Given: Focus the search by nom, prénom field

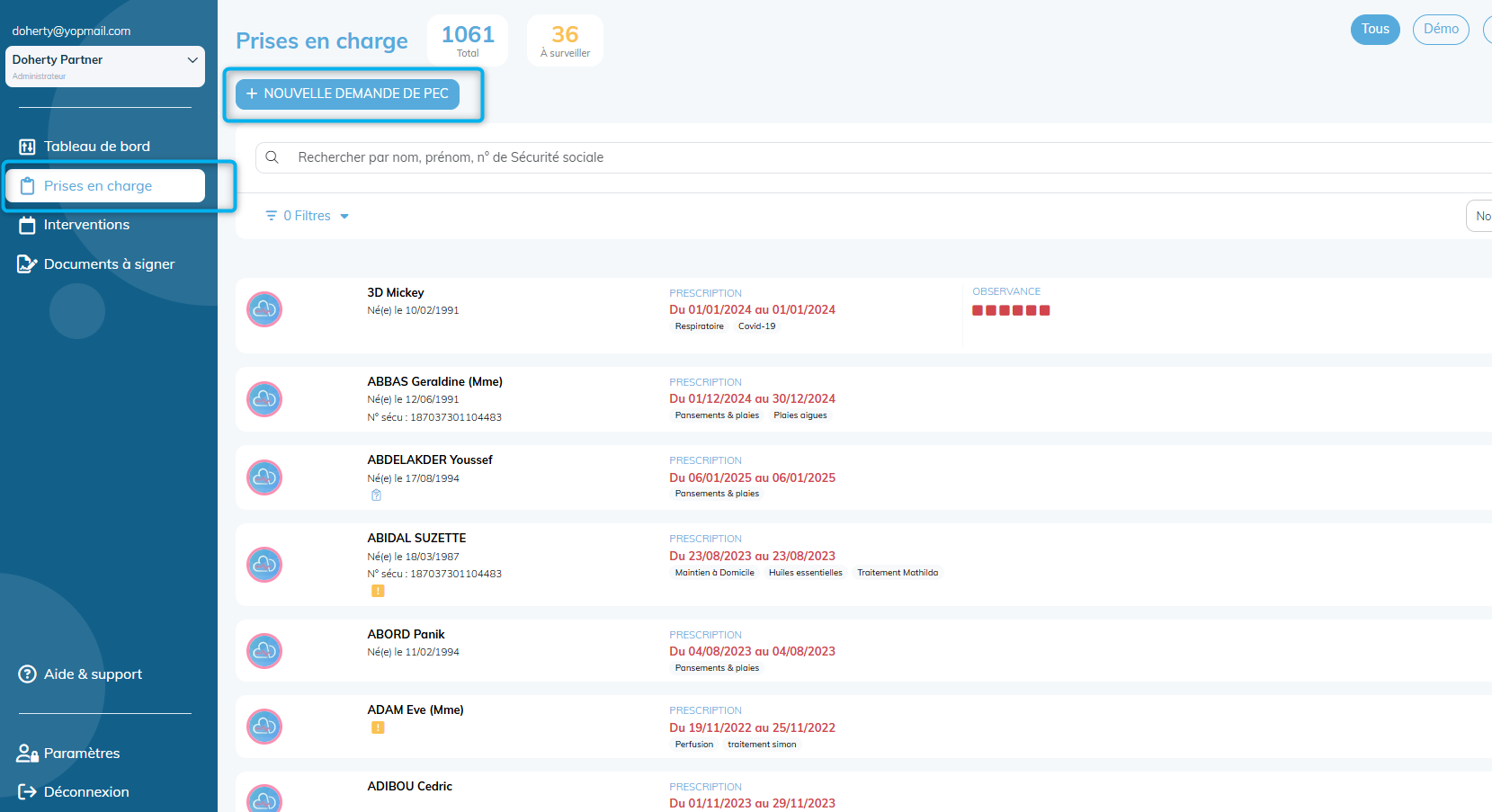Looking at the screenshot, I should point(872,157).
